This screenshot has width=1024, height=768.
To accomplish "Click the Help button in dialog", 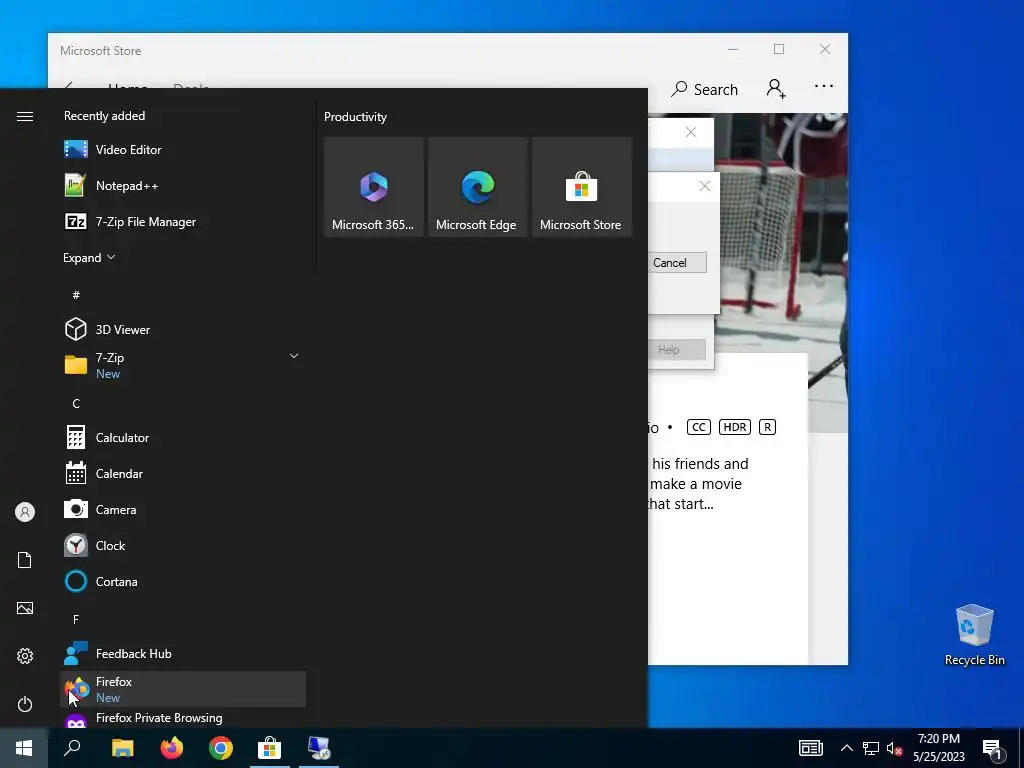I will (677, 349).
